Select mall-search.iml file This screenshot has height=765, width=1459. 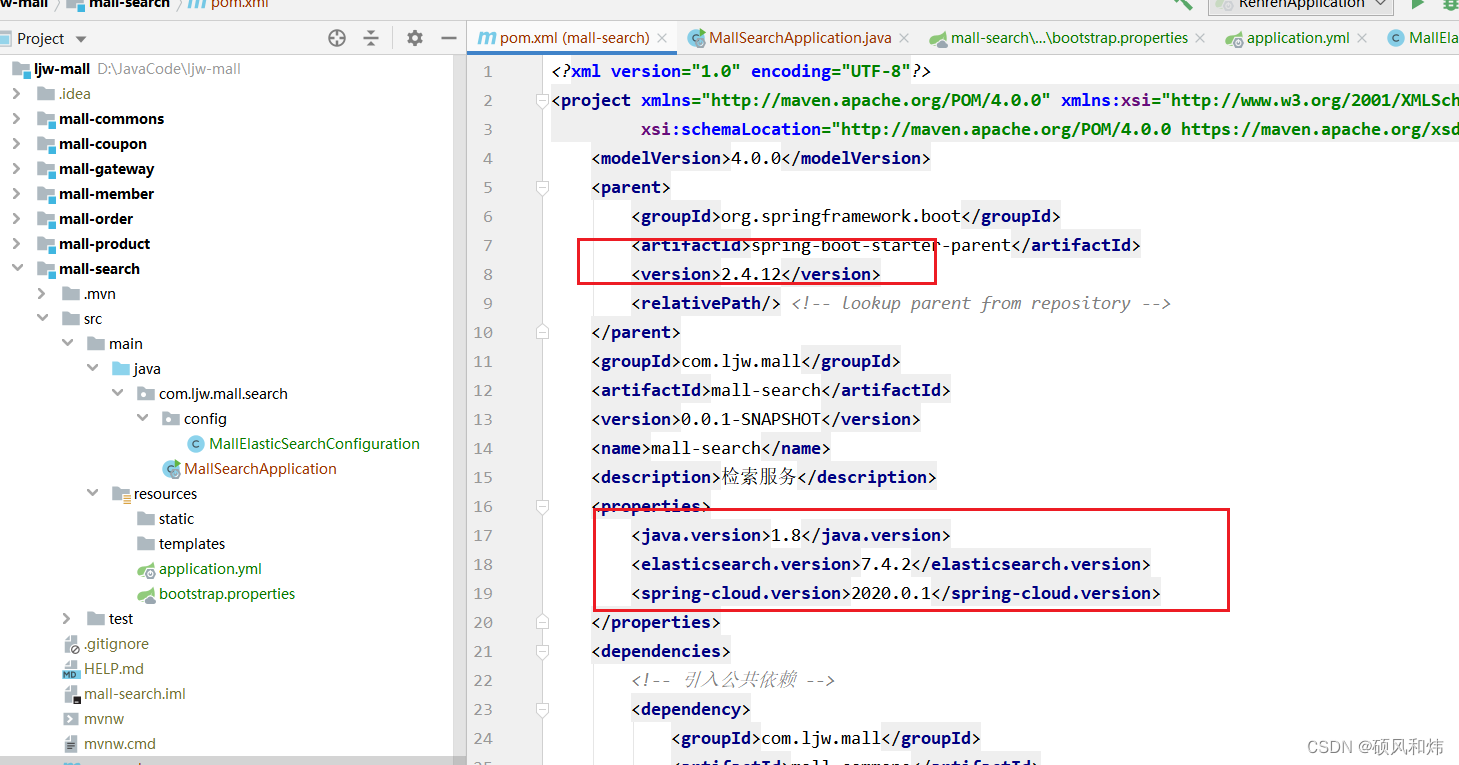click(x=135, y=694)
